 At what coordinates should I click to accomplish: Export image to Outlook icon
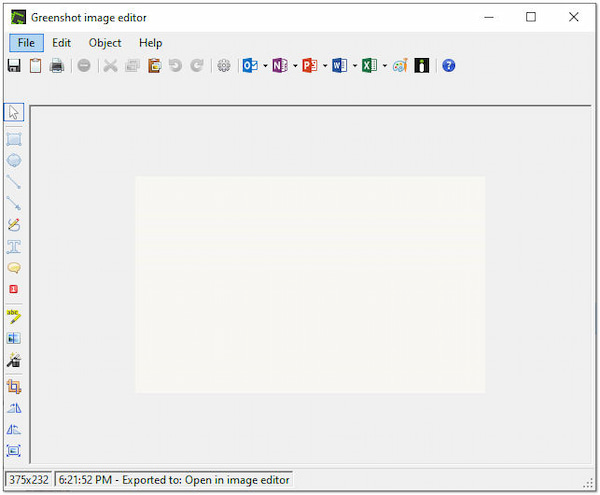[x=250, y=66]
